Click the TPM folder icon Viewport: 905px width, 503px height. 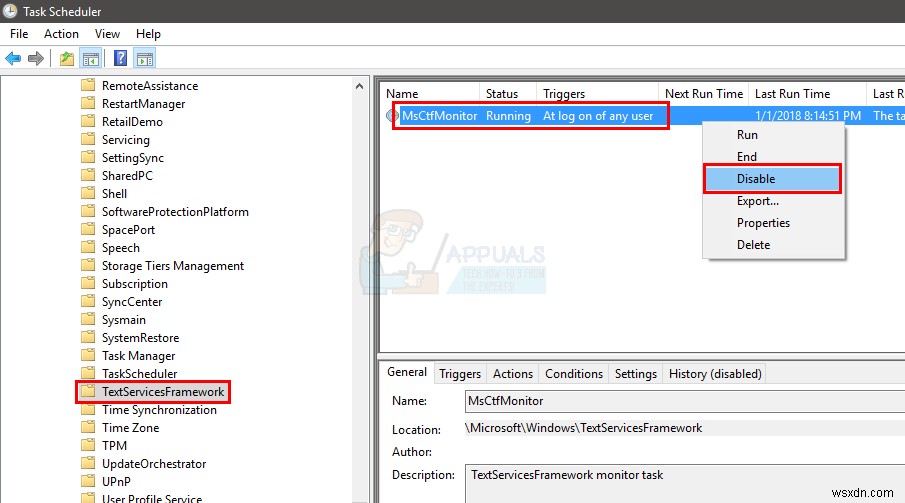(88, 445)
